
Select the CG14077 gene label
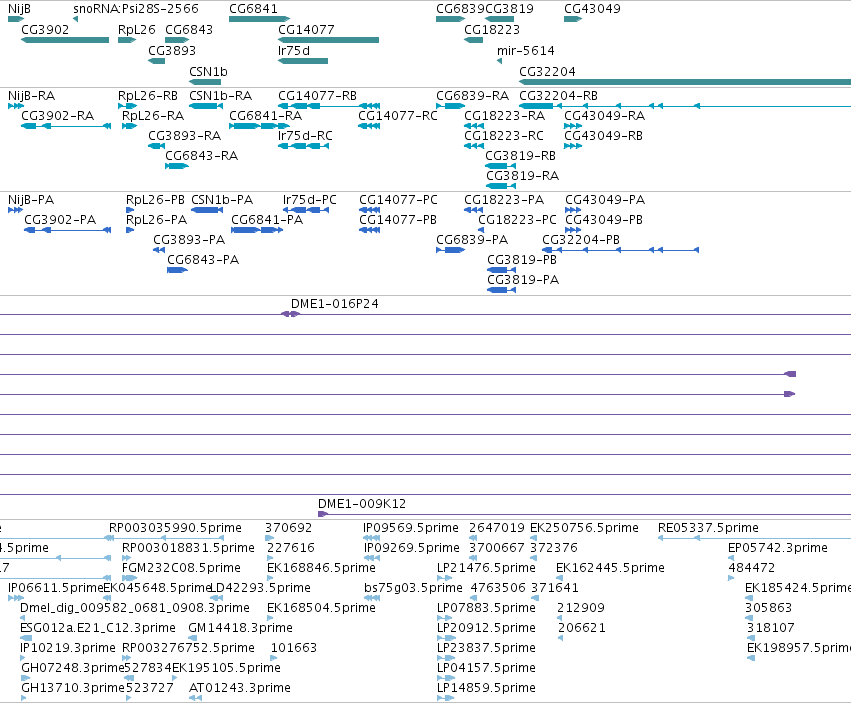click(x=306, y=29)
